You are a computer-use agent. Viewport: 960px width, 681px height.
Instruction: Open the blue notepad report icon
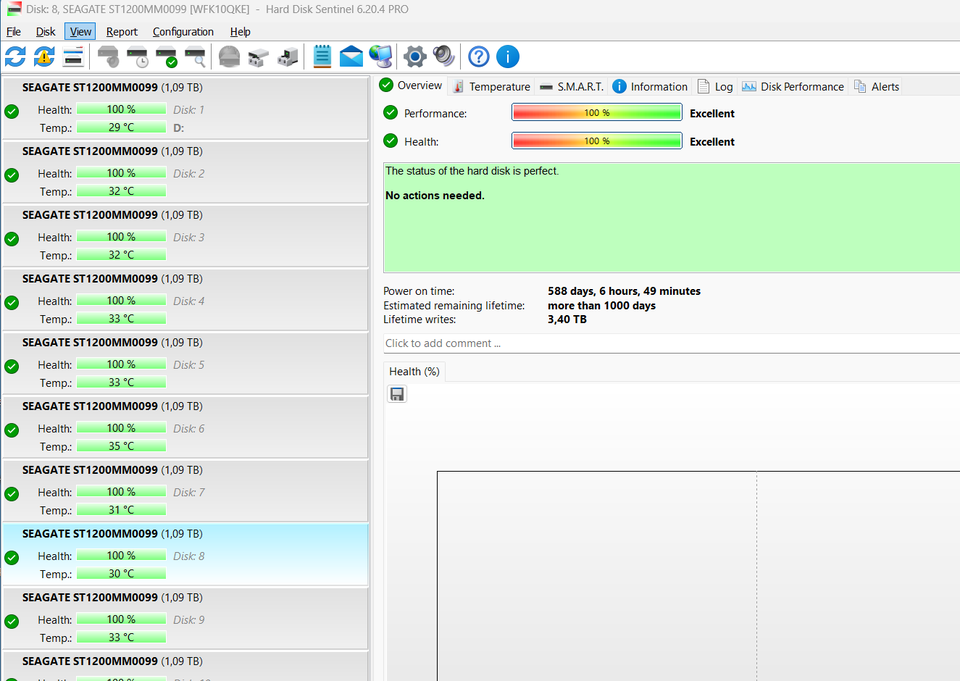322,56
